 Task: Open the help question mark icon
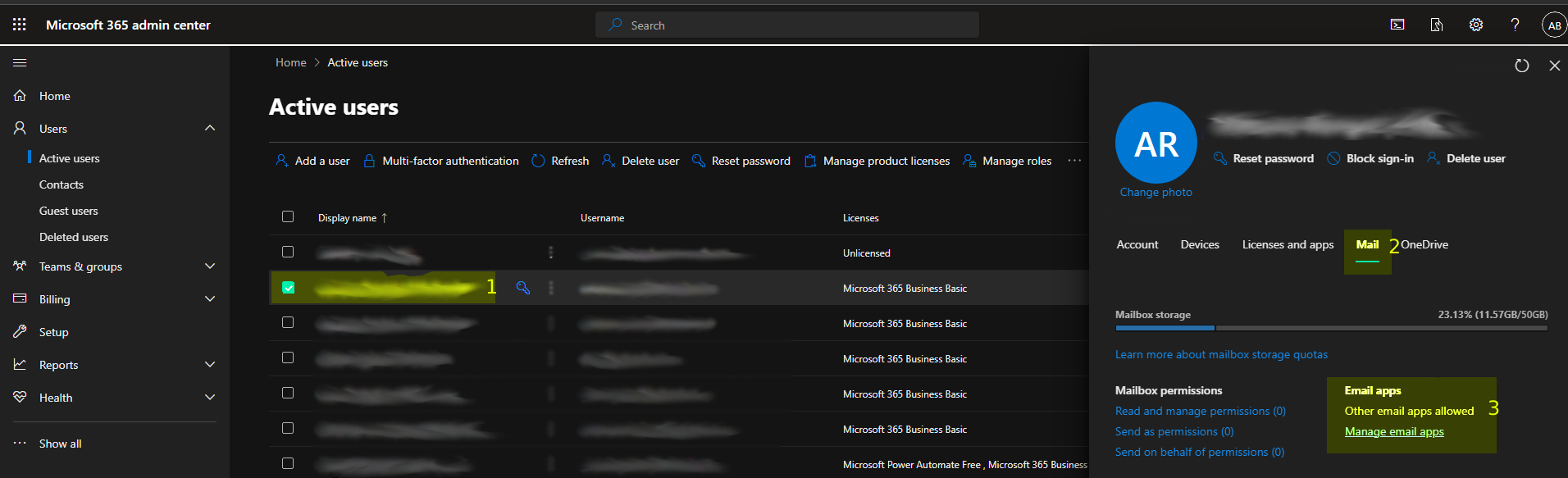pyautogui.click(x=1515, y=25)
